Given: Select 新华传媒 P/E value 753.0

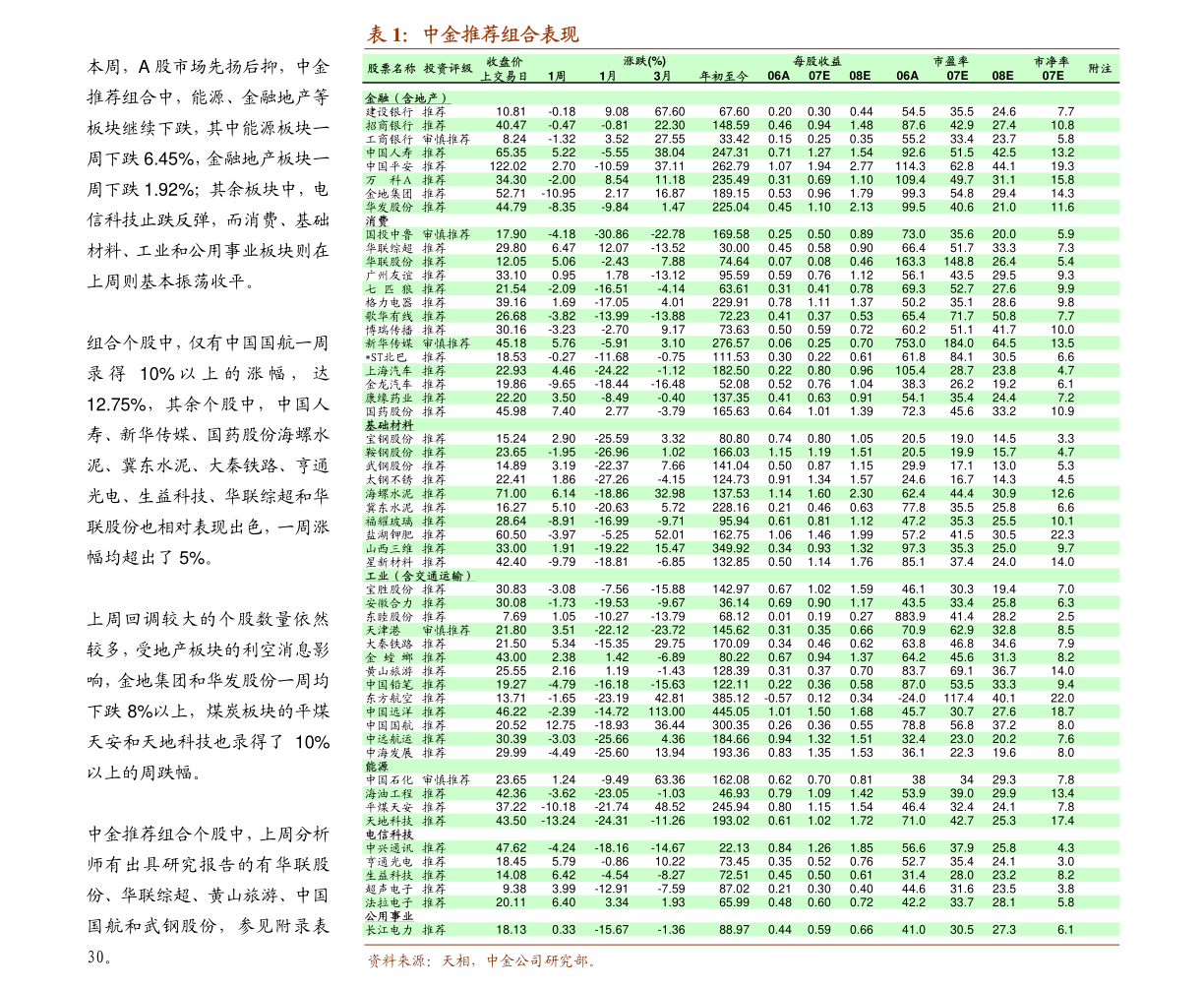Looking at the screenshot, I should (909, 343).
